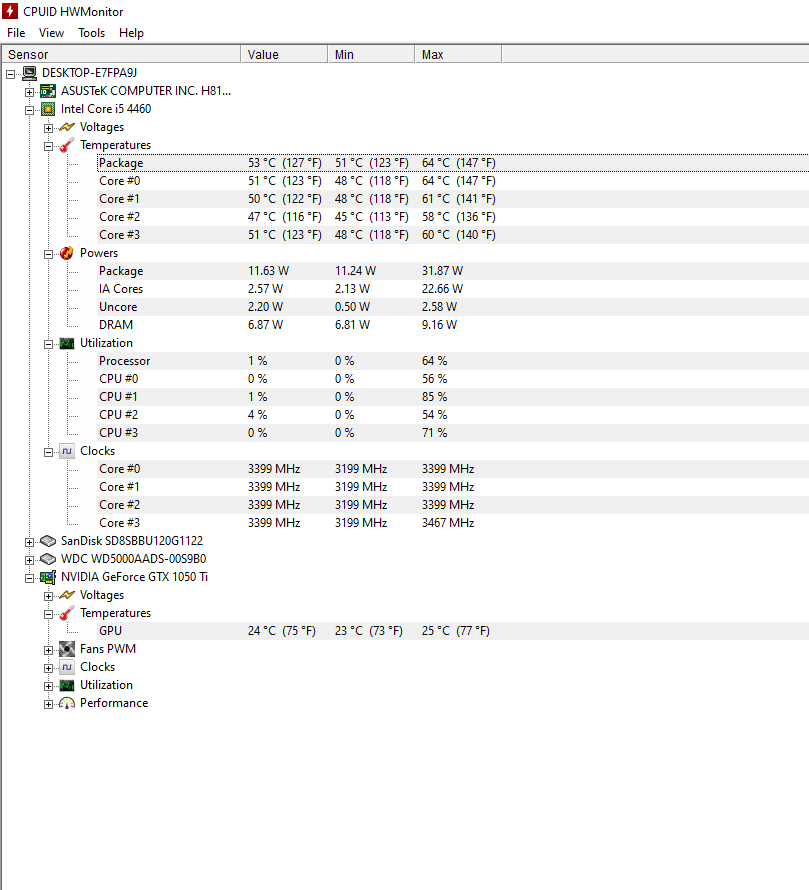Select the IA Cores power row

click(x=452, y=289)
